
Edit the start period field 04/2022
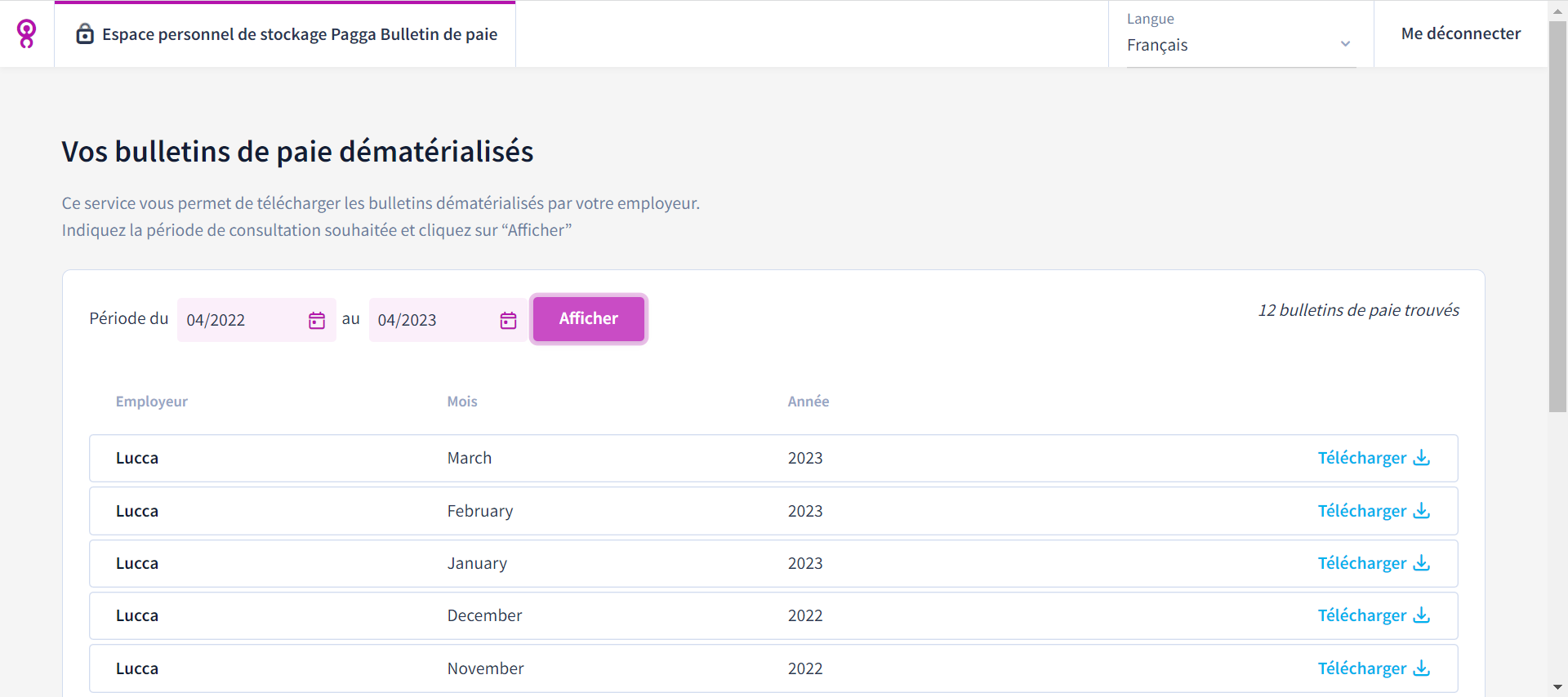click(256, 320)
